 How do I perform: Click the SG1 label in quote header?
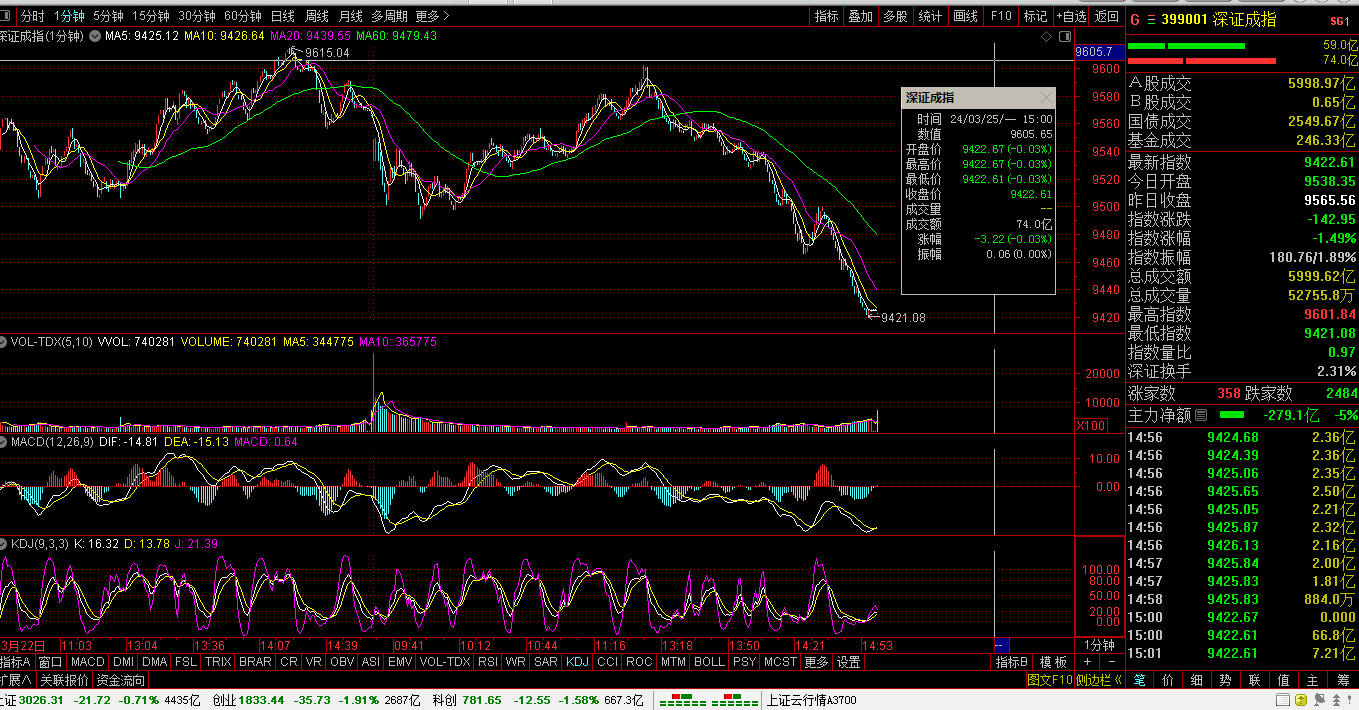pyautogui.click(x=1338, y=21)
